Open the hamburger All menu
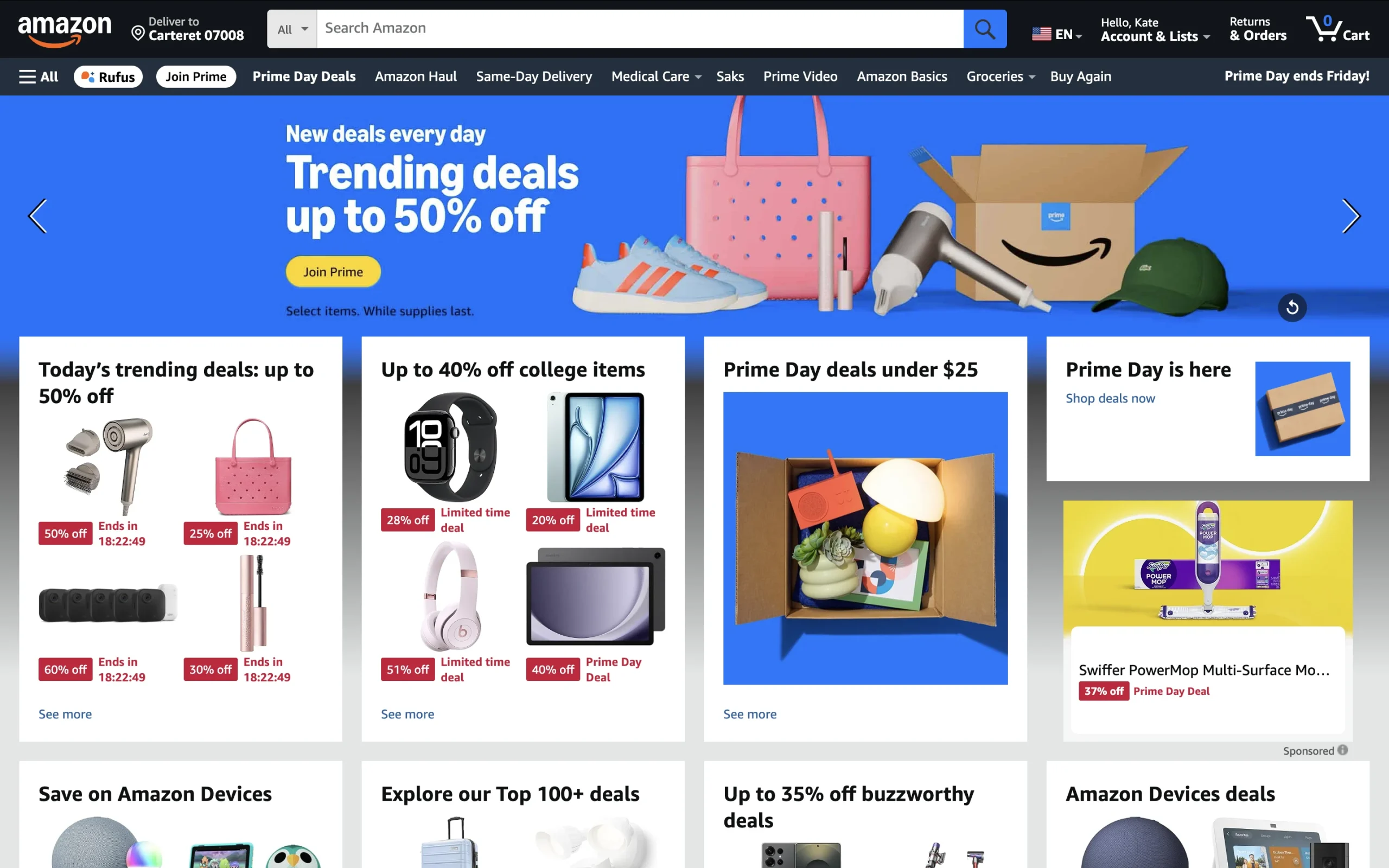Image resolution: width=1389 pixels, height=868 pixels. [39, 76]
